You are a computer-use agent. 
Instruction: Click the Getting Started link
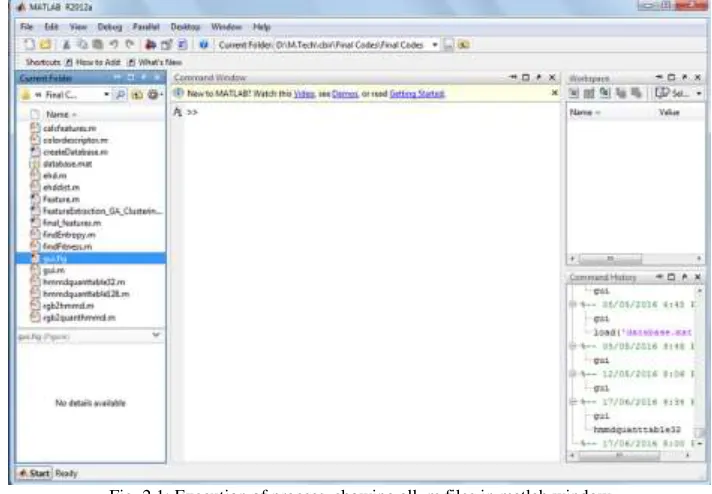pyautogui.click(x=417, y=94)
